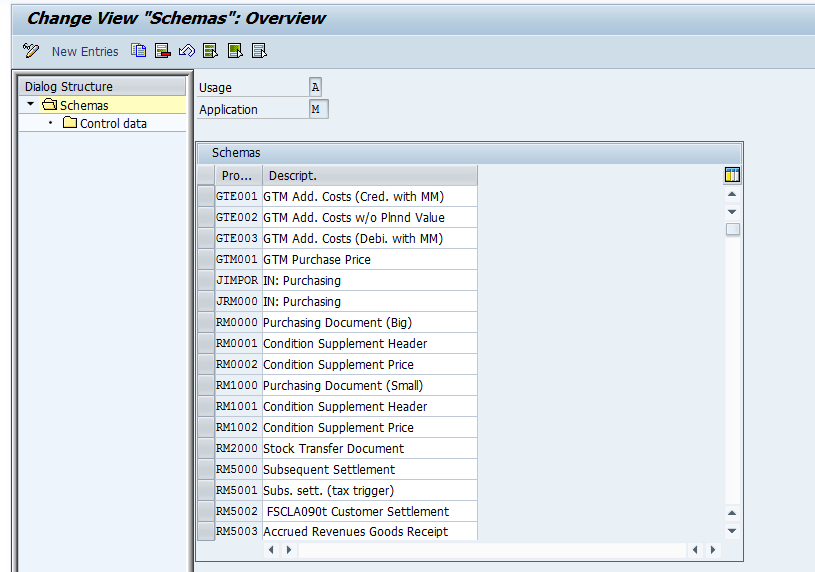The image size is (815, 572).
Task: Select row marker for GTM001
Action: coord(206,259)
